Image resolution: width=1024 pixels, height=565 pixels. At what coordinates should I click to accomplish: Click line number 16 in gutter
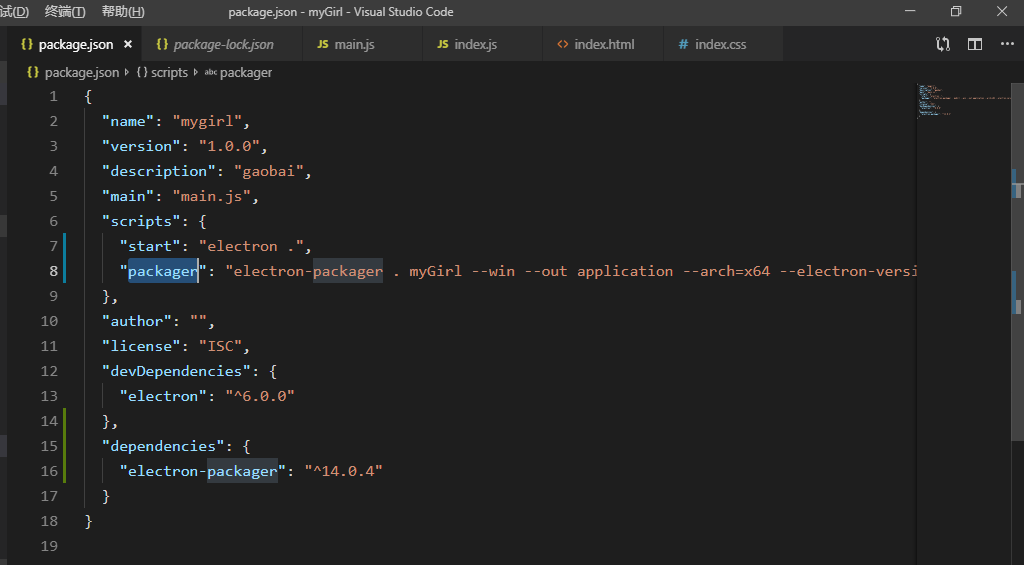(x=50, y=471)
